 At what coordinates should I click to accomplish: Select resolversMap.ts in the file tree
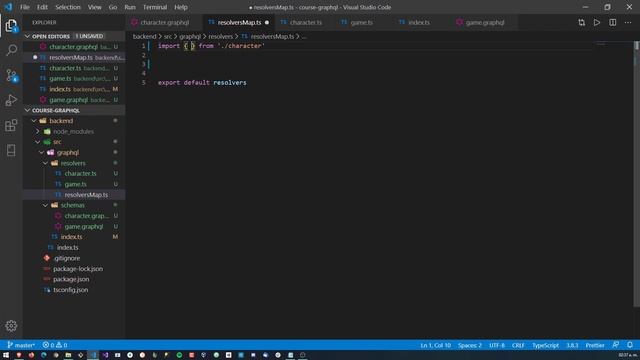86,195
